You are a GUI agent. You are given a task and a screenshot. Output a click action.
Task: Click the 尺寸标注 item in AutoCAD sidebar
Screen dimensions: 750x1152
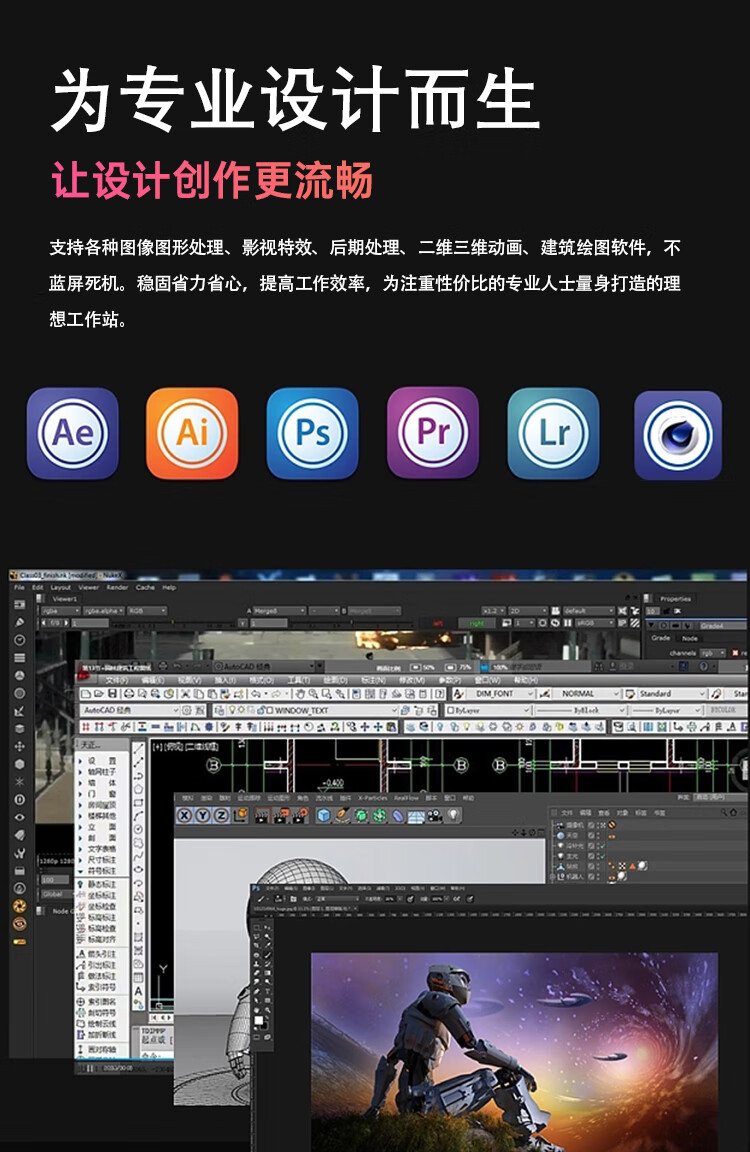click(101, 859)
